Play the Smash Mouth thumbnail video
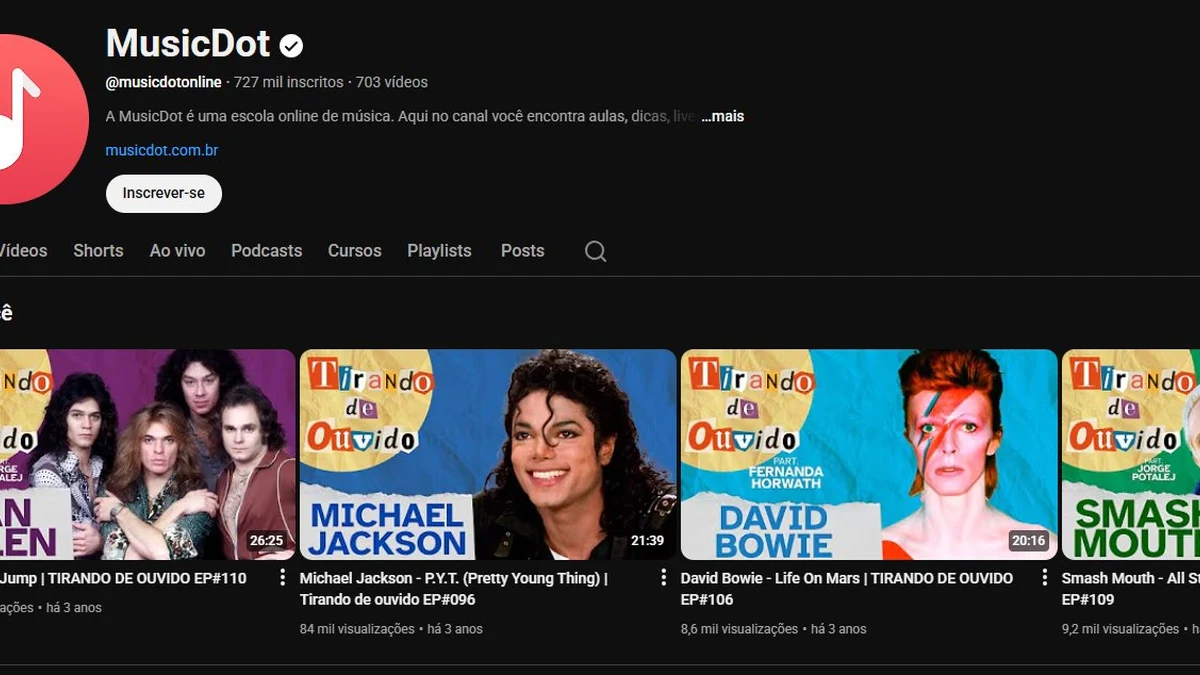 click(x=1131, y=454)
